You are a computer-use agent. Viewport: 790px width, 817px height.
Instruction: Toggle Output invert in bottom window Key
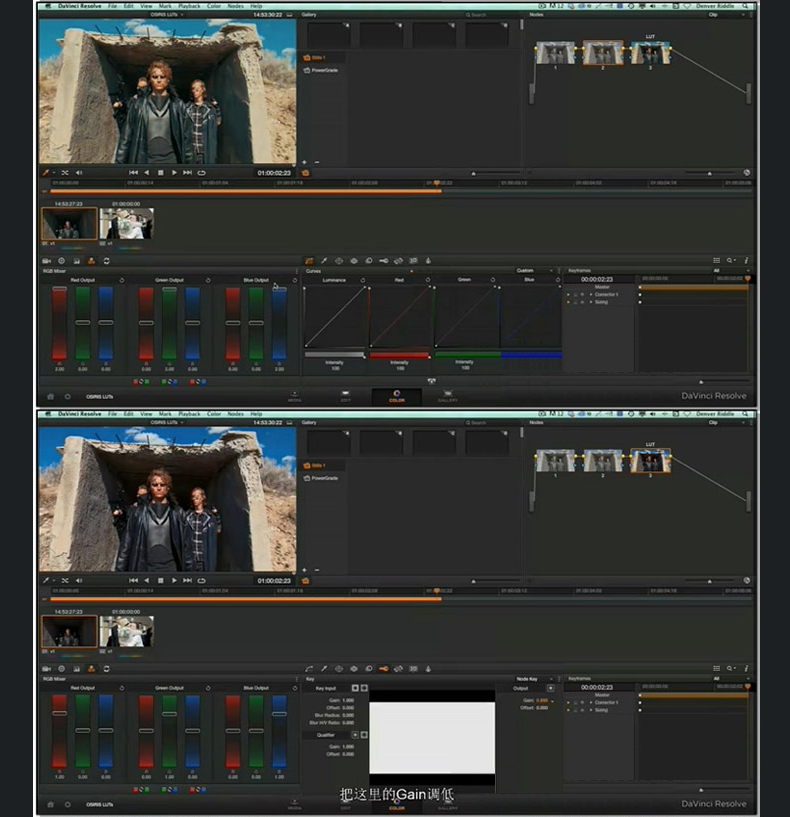(x=550, y=688)
